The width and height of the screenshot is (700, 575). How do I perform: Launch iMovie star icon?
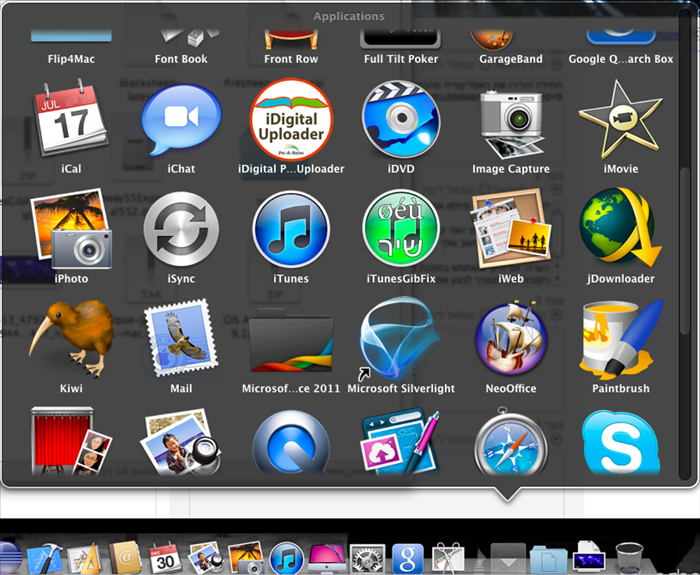pyautogui.click(x=621, y=119)
